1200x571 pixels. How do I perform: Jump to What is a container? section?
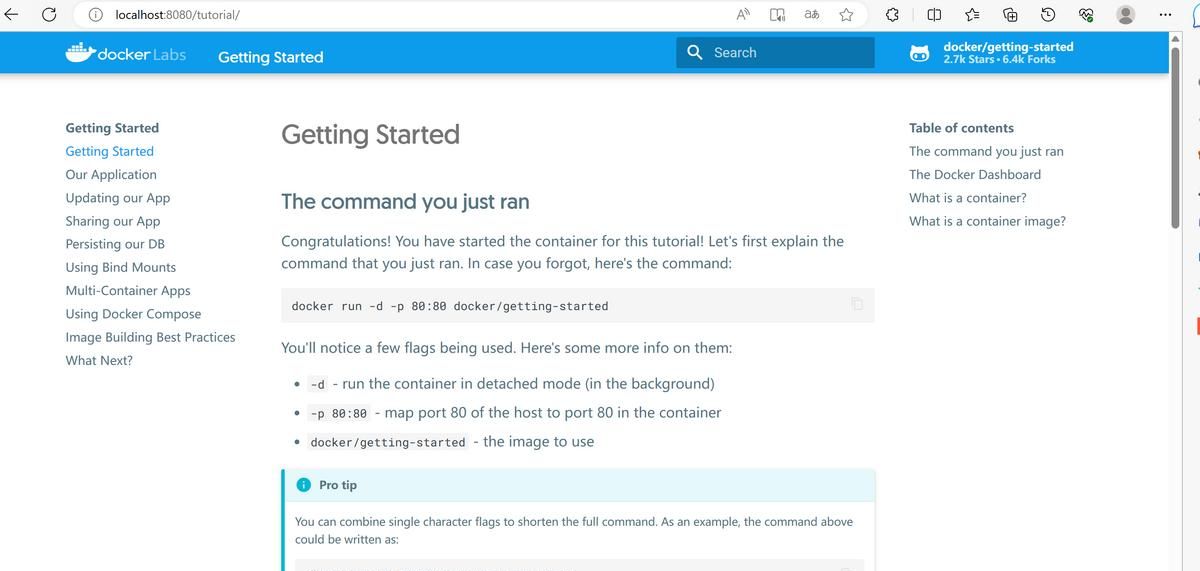tap(968, 198)
